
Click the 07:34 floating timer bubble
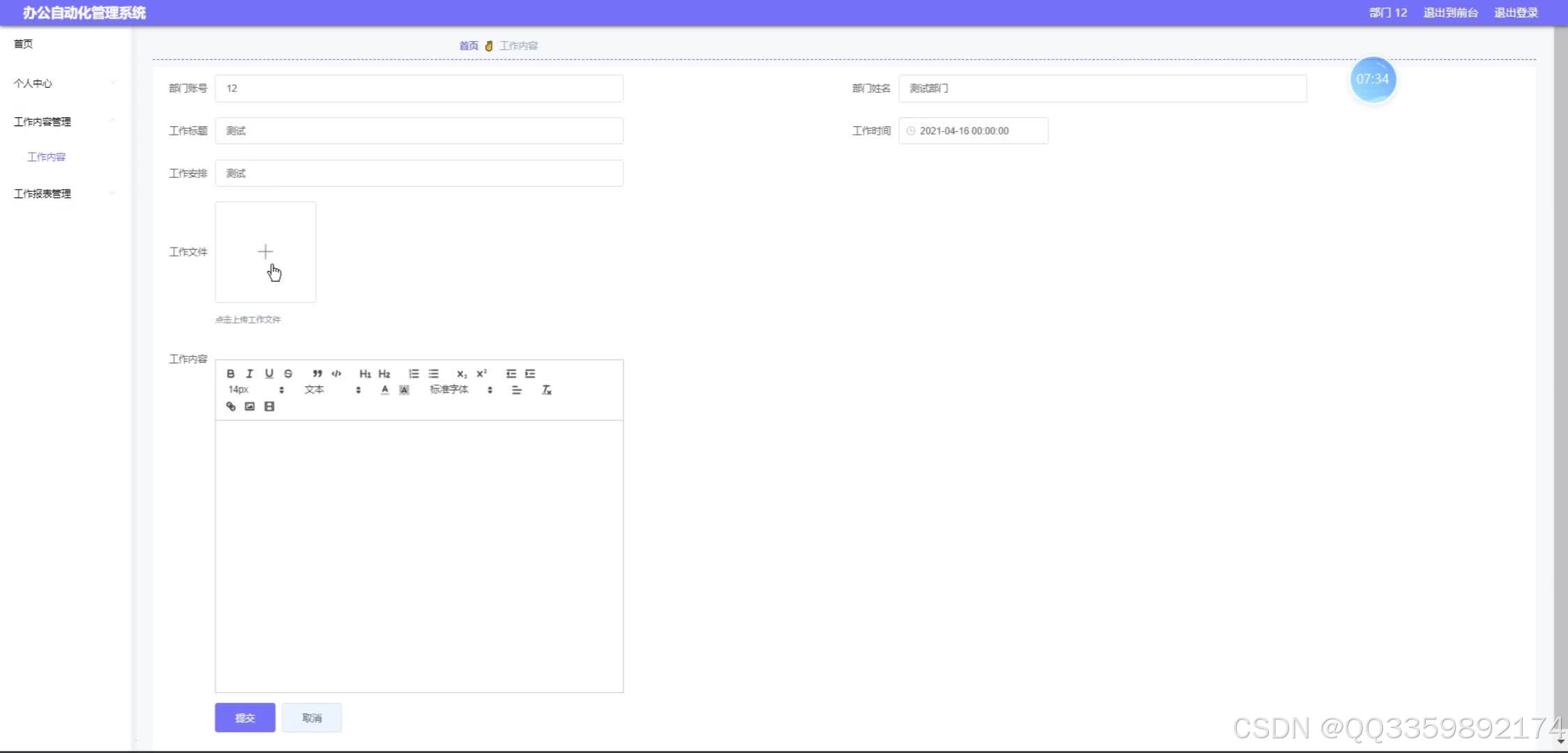1373,79
